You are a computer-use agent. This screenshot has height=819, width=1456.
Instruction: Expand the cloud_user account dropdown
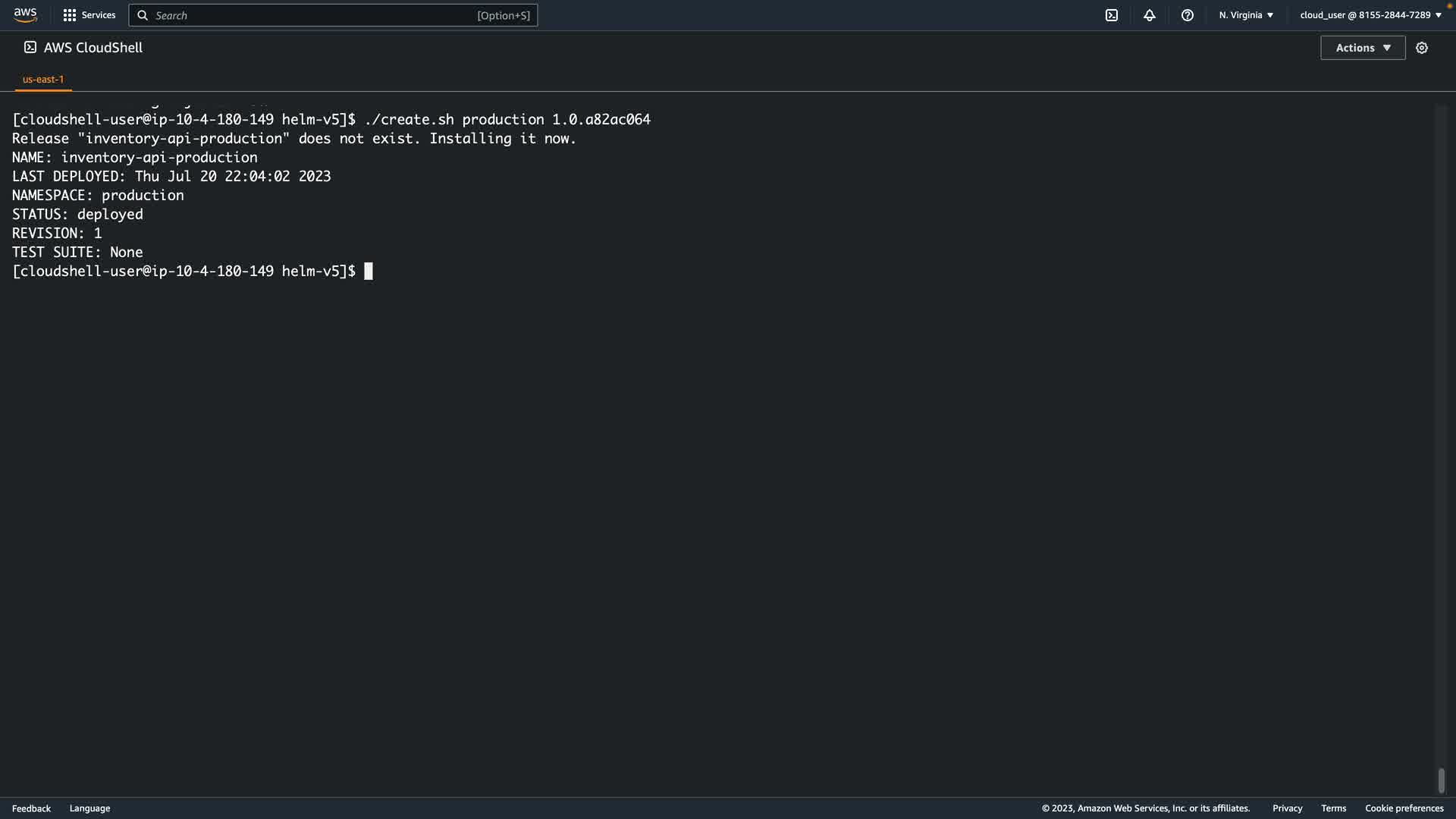[1370, 15]
